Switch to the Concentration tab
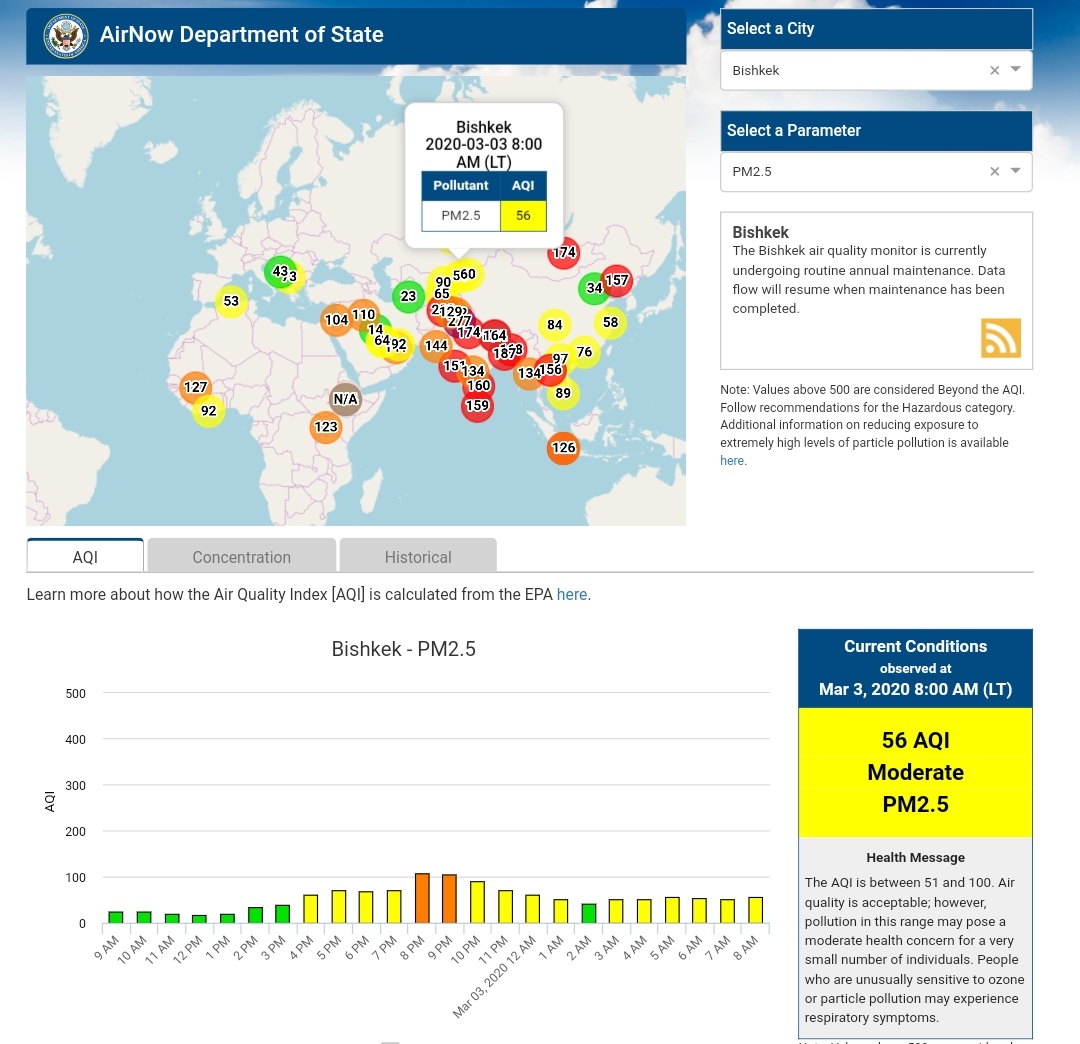Viewport: 1080px width, 1044px height. pyautogui.click(x=241, y=557)
